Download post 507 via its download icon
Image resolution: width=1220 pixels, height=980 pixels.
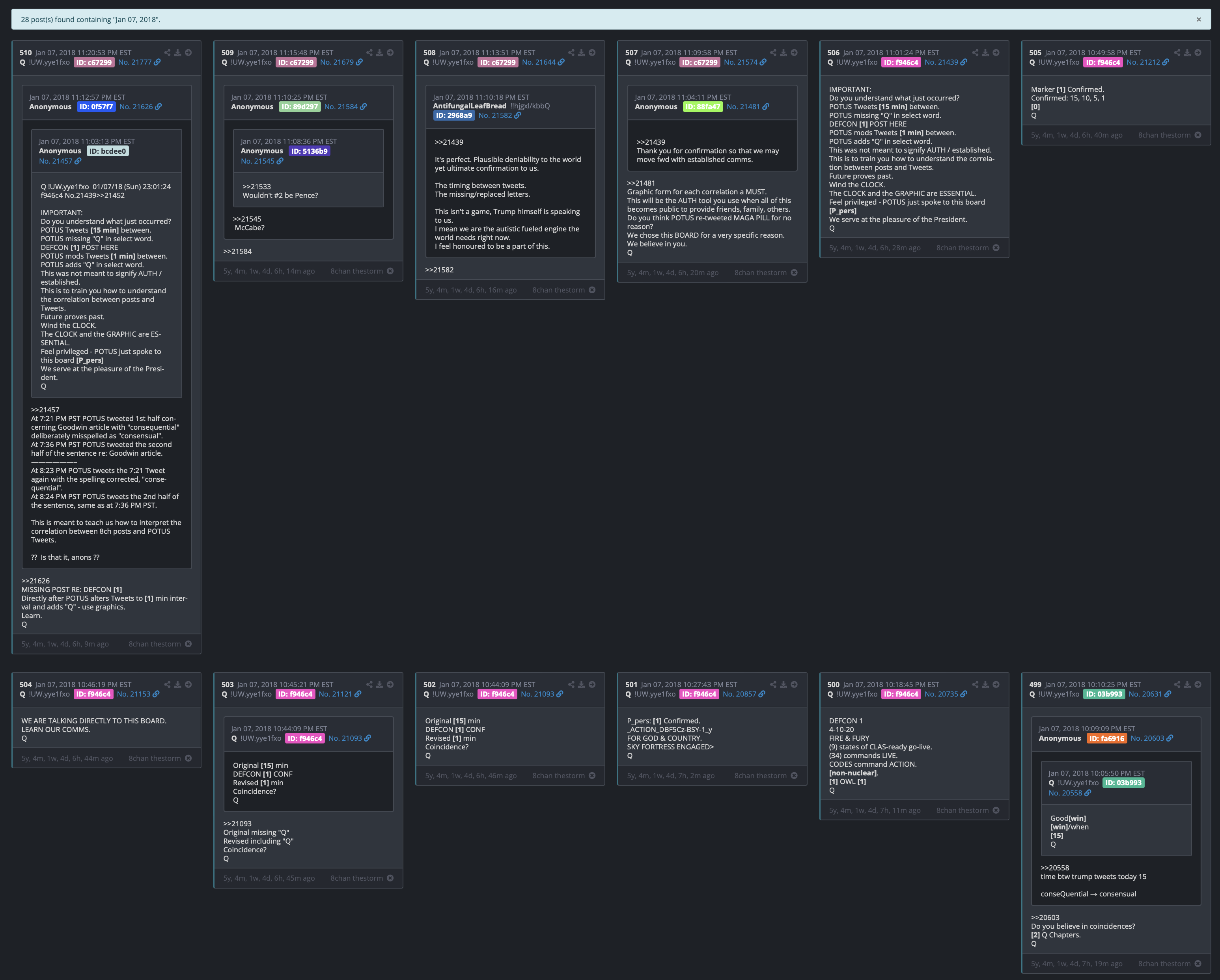pyautogui.click(x=784, y=52)
